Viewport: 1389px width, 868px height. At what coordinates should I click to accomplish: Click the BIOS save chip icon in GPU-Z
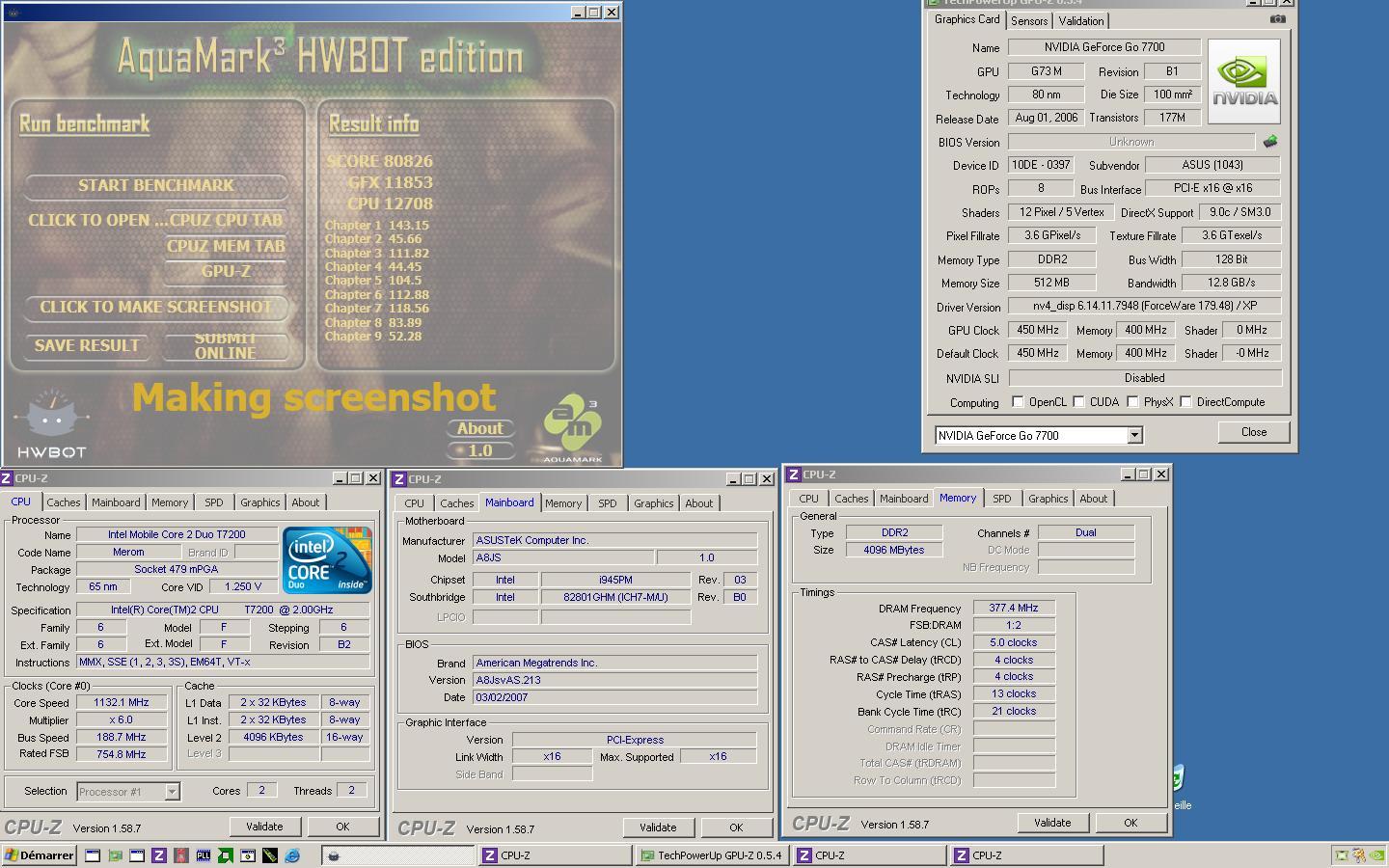[1270, 142]
